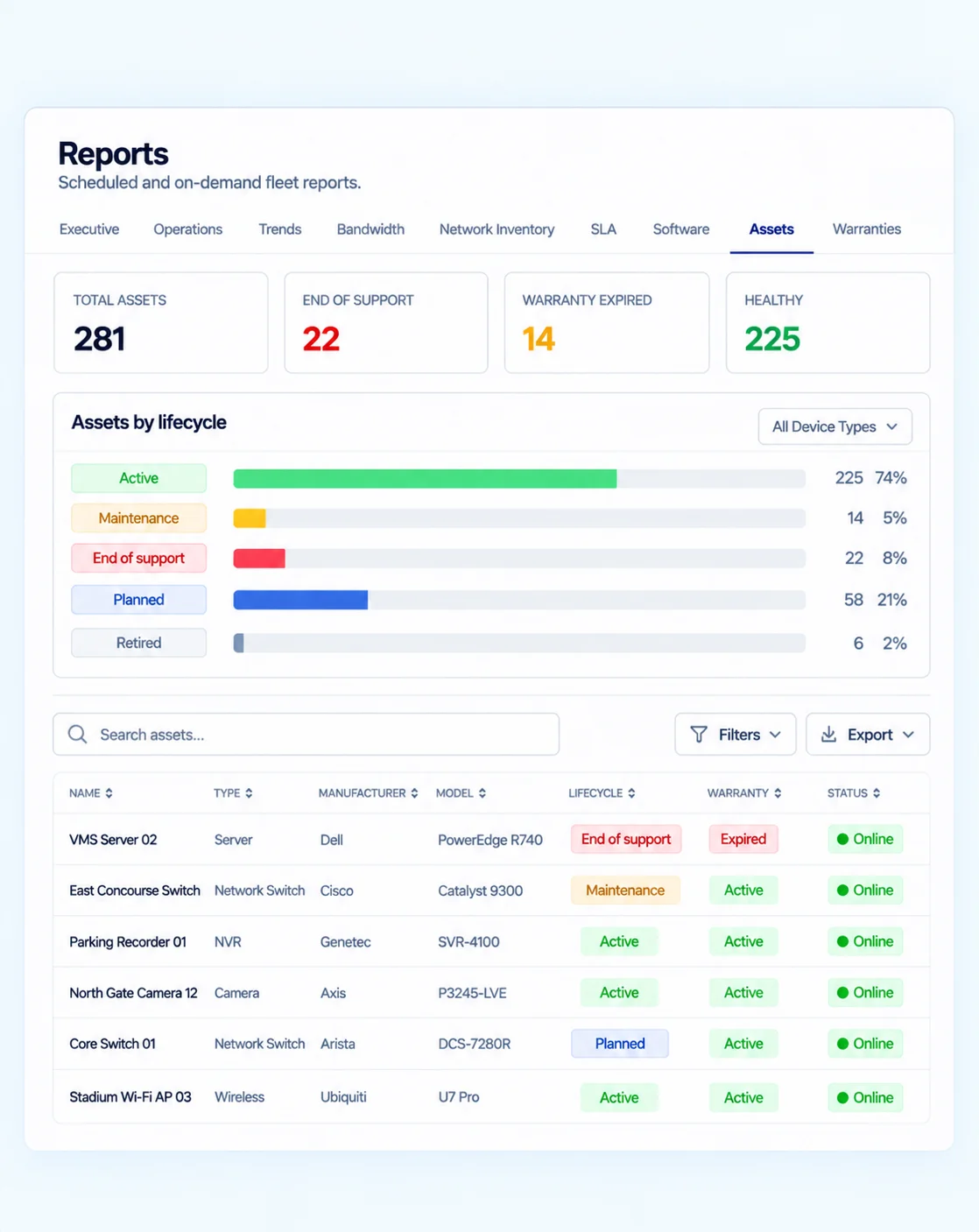Click the U7 Pro model cell

click(x=459, y=1097)
